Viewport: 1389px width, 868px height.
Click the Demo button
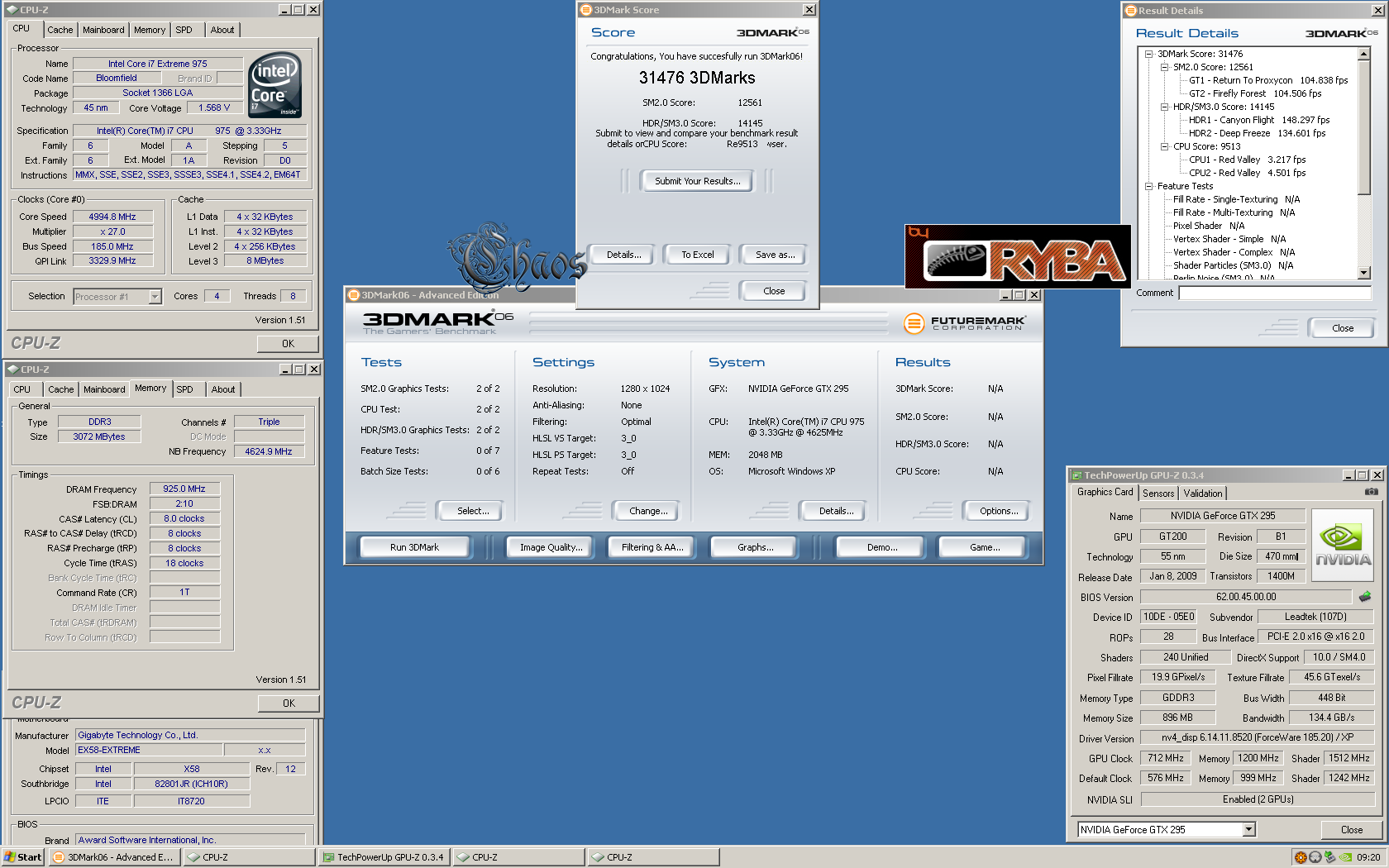(x=881, y=547)
